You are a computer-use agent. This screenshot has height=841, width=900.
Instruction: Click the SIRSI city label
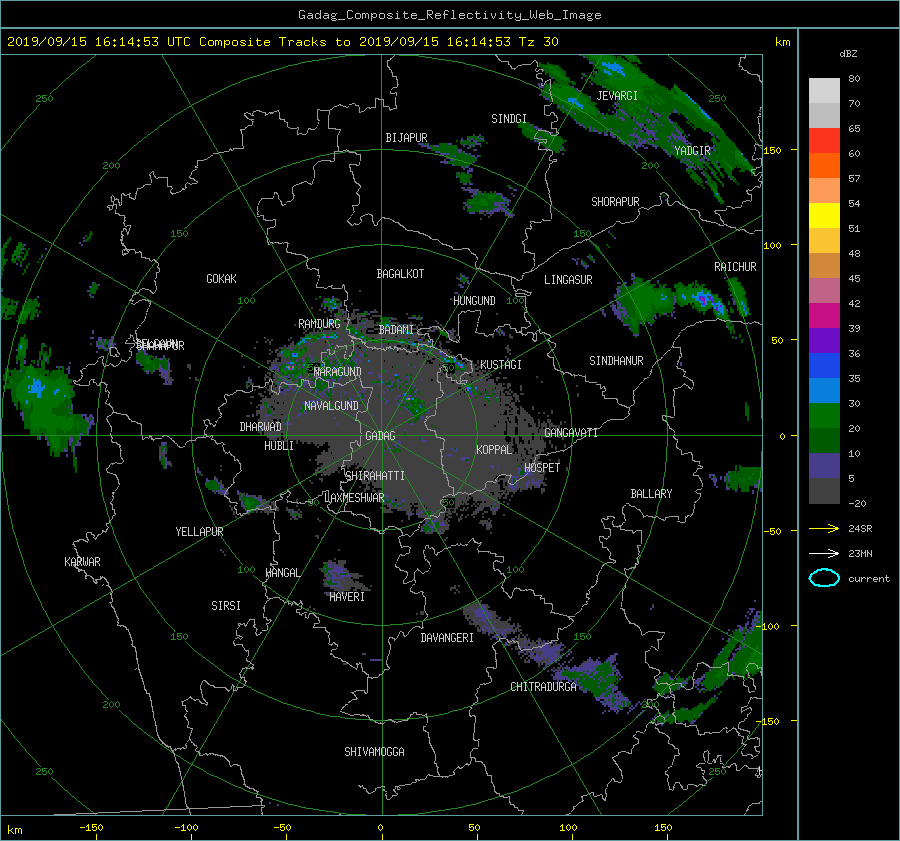pos(226,606)
